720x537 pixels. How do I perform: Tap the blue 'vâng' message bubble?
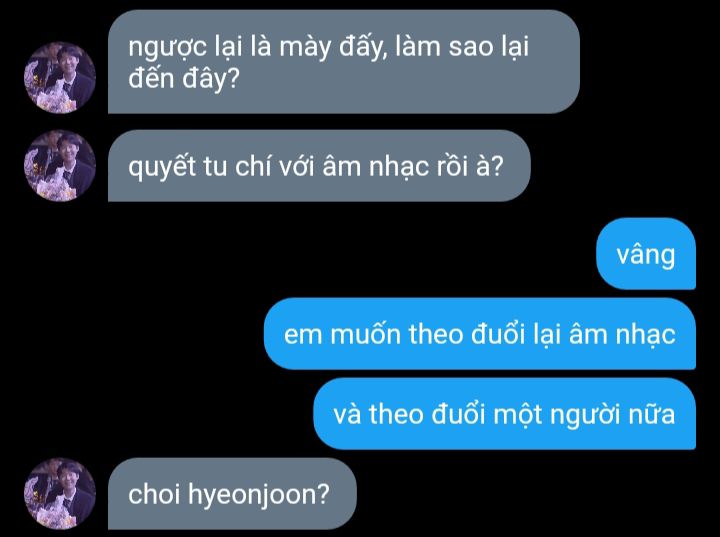tap(646, 254)
